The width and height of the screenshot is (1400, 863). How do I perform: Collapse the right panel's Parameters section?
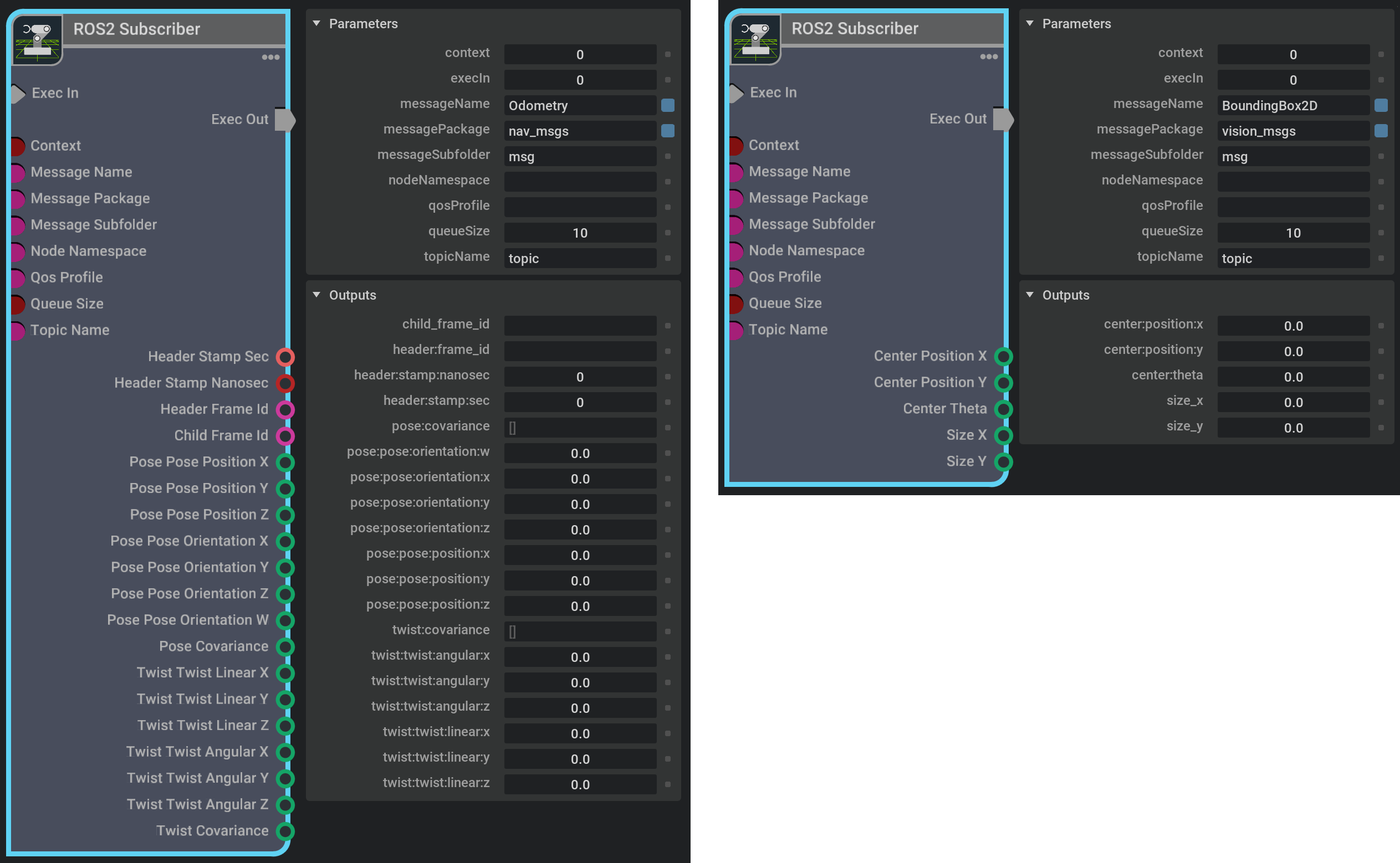point(1030,23)
